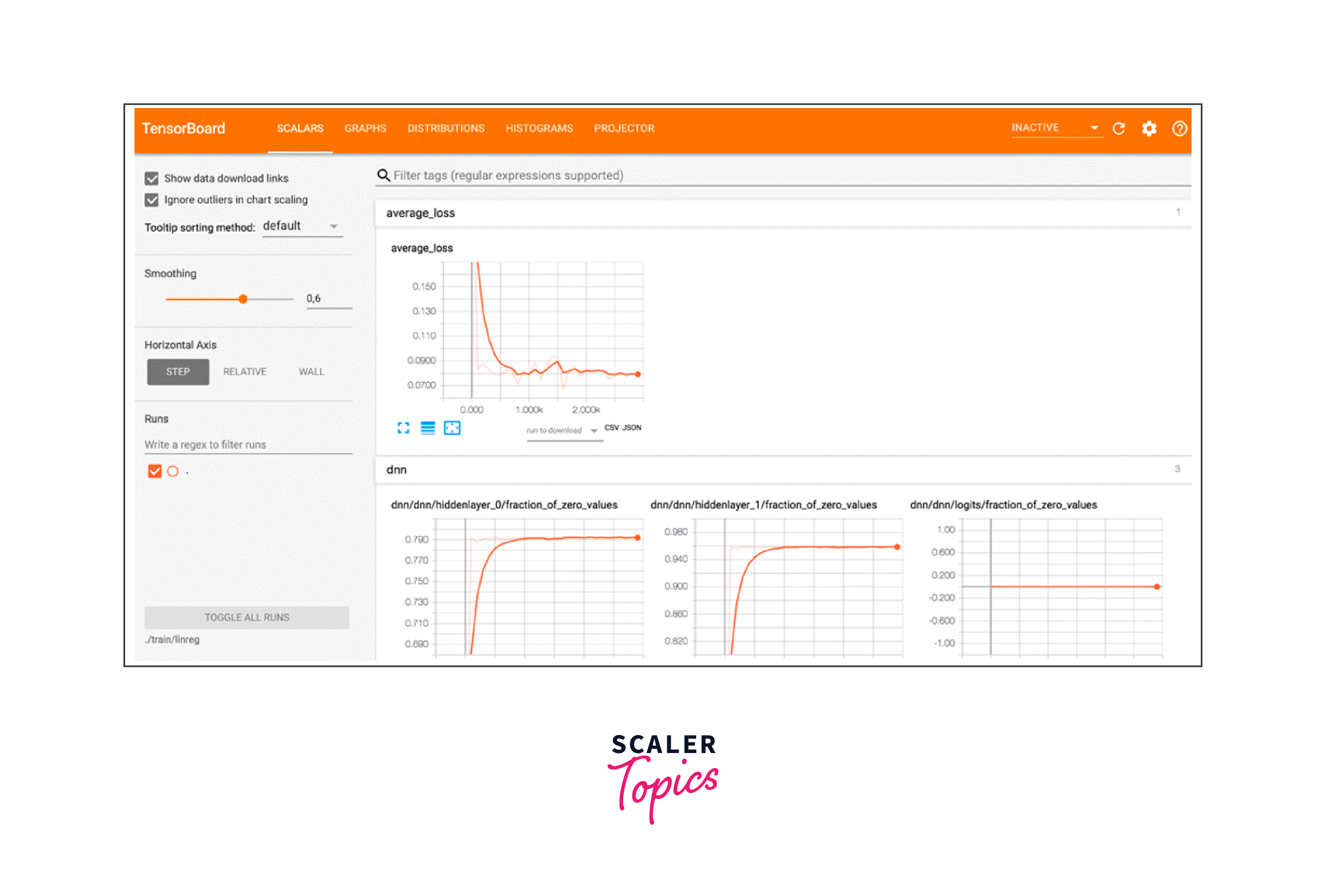Click the help question mark icon

[x=1179, y=128]
